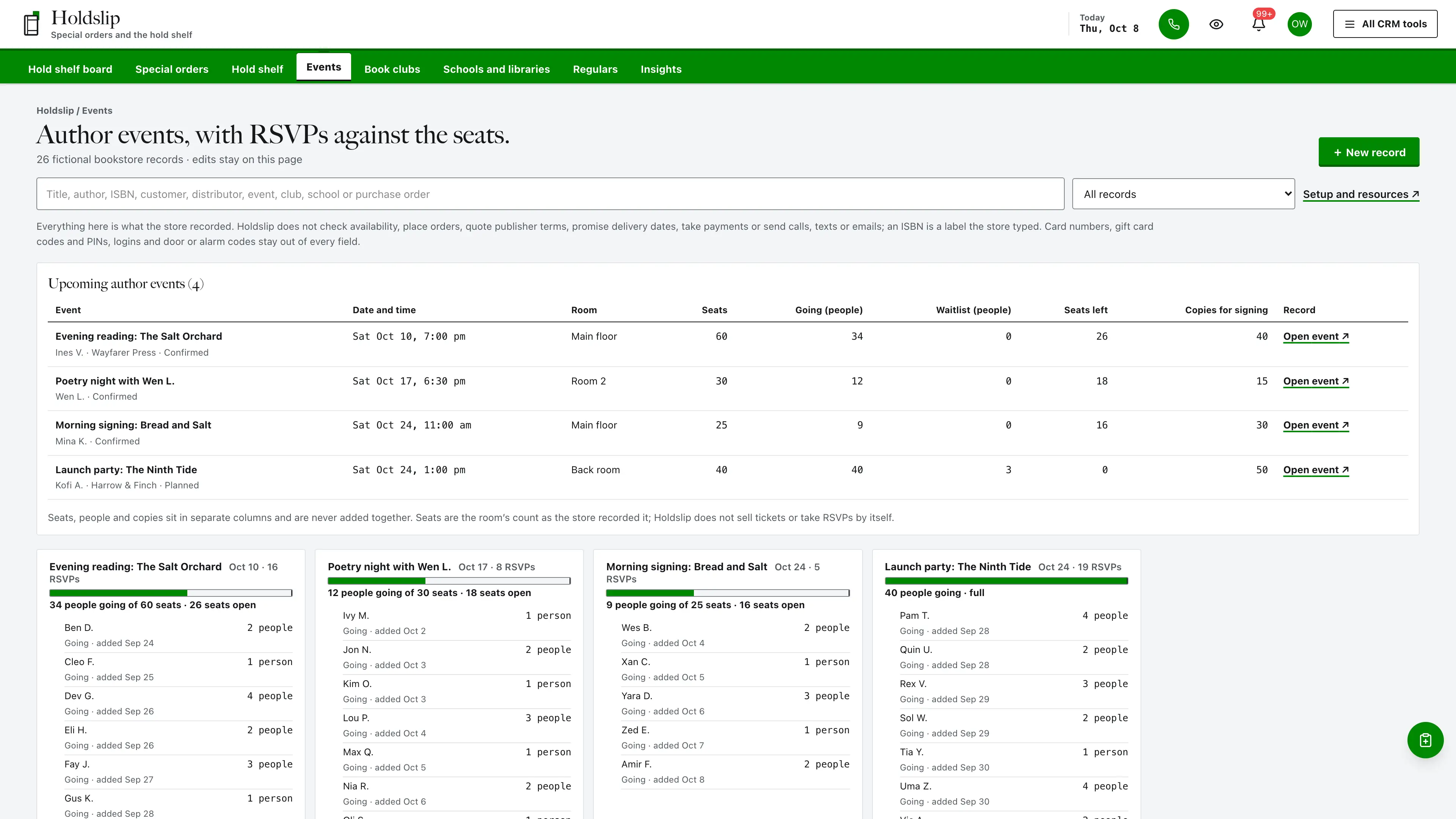This screenshot has height=819, width=1456.
Task: Click the 'Today Thu, Oct 8' date display
Action: coord(1108,24)
